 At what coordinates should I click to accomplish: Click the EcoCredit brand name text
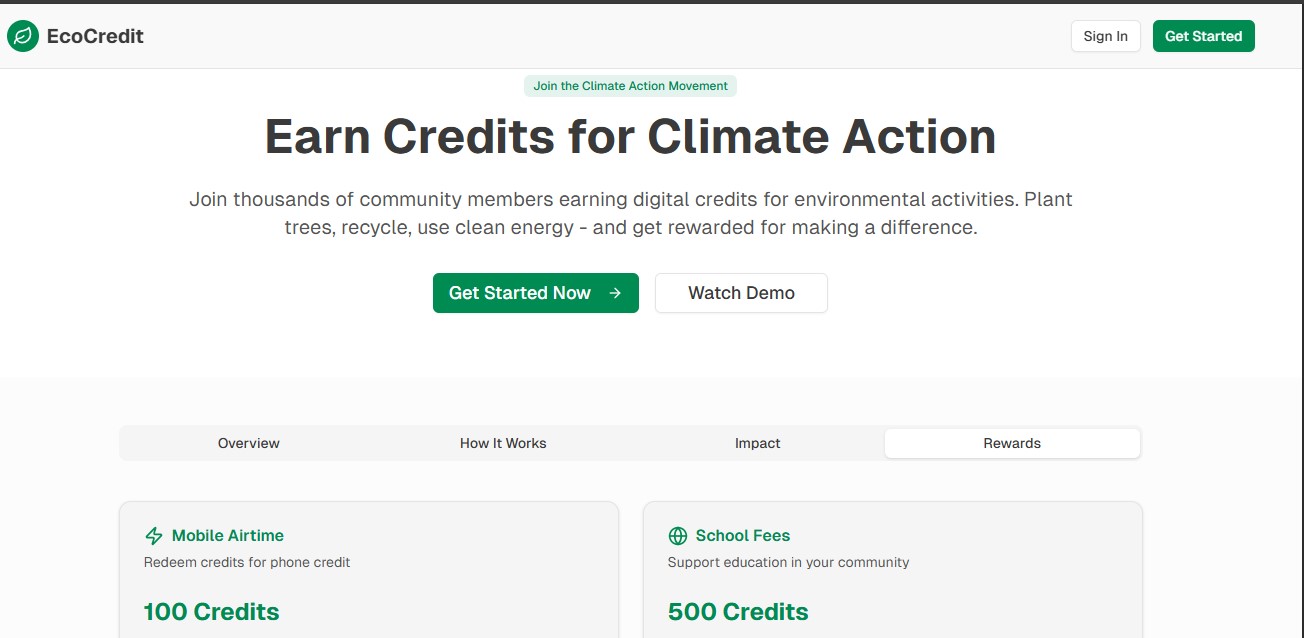tap(94, 36)
